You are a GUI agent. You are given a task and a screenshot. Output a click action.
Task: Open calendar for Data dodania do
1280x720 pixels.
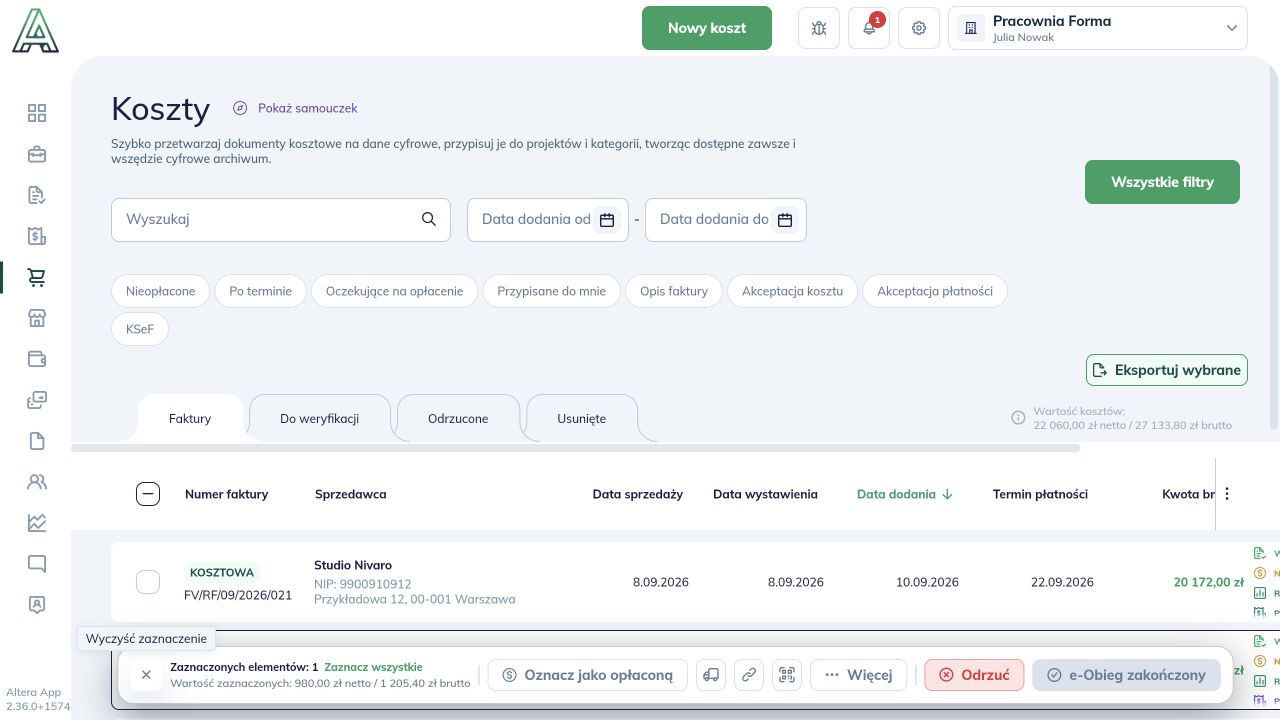coord(785,220)
